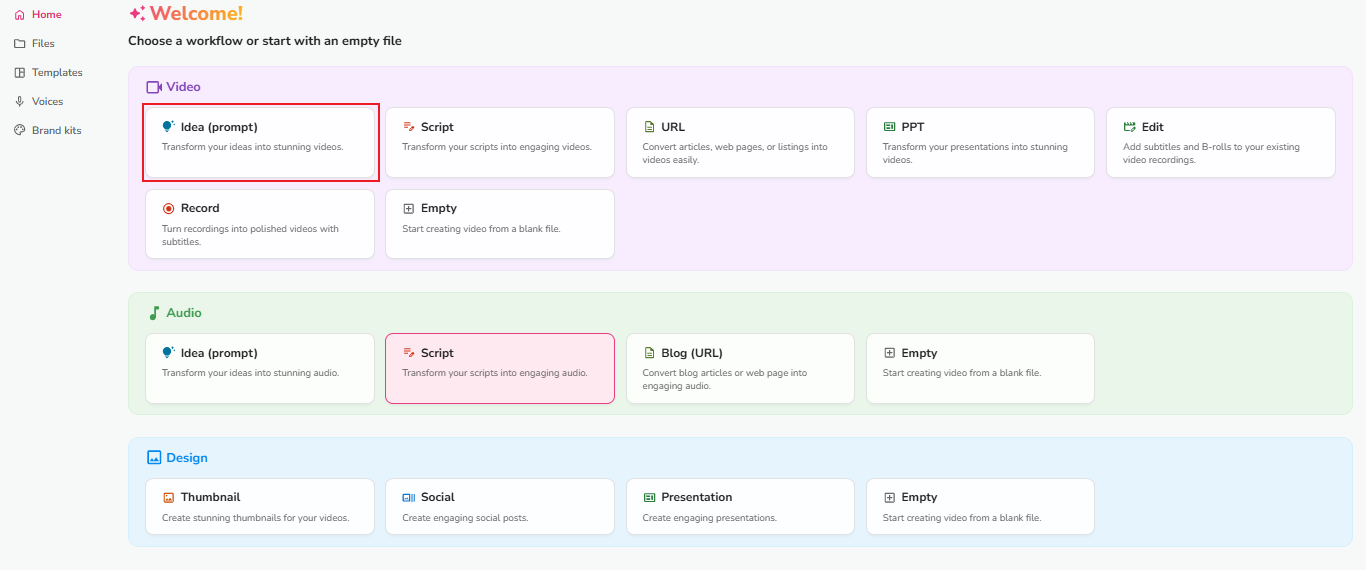Choose the URL to video workflow
Viewport: 1366px width, 570px height.
click(x=740, y=142)
